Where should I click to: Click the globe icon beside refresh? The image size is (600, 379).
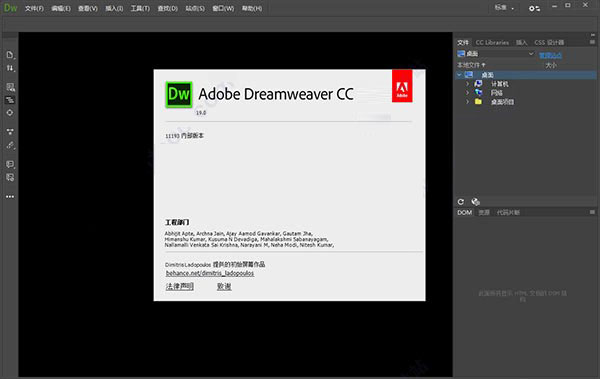[475, 201]
